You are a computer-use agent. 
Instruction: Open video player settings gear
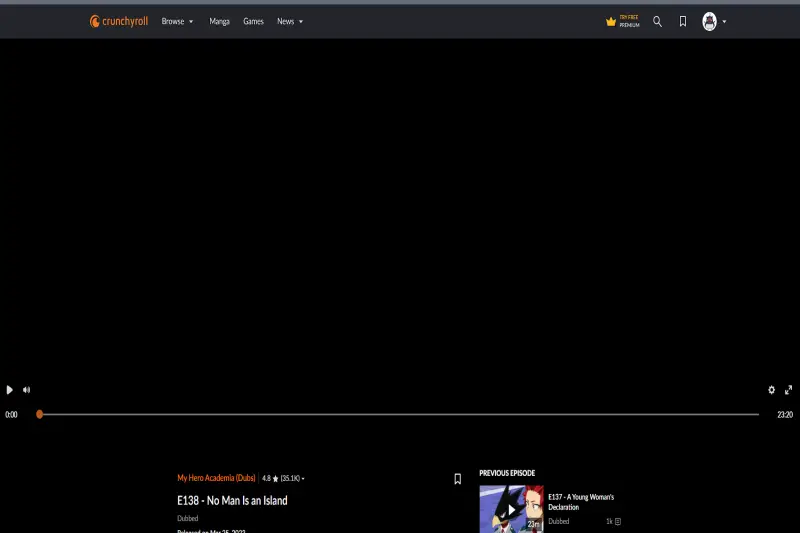[x=771, y=390]
